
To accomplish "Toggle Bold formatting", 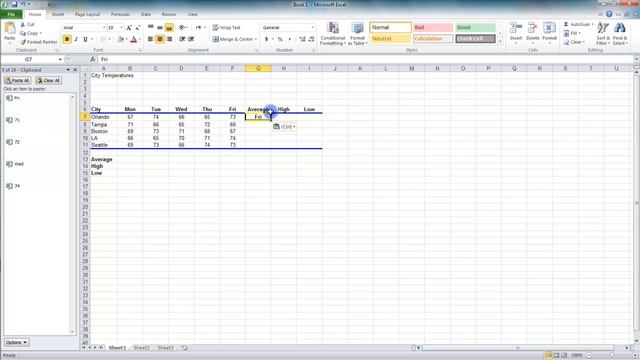I will coord(67,39).
